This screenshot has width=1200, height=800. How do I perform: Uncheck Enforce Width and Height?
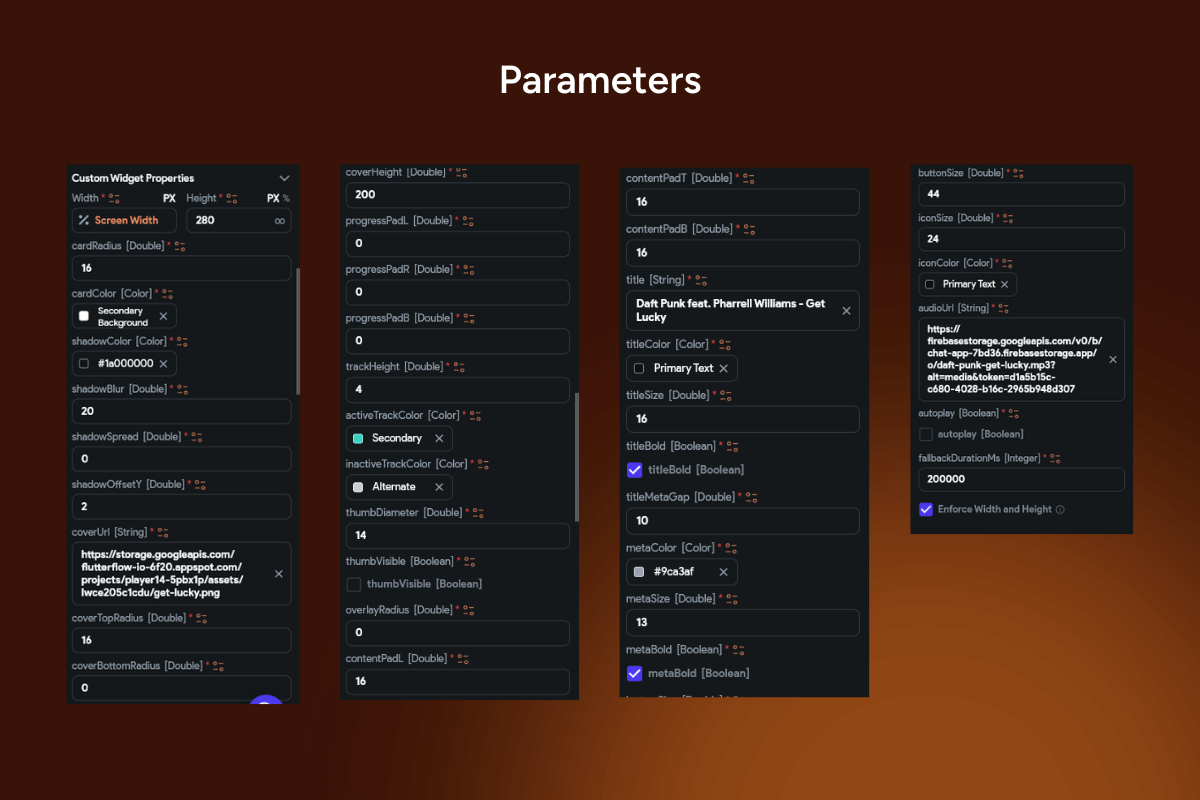(x=926, y=509)
